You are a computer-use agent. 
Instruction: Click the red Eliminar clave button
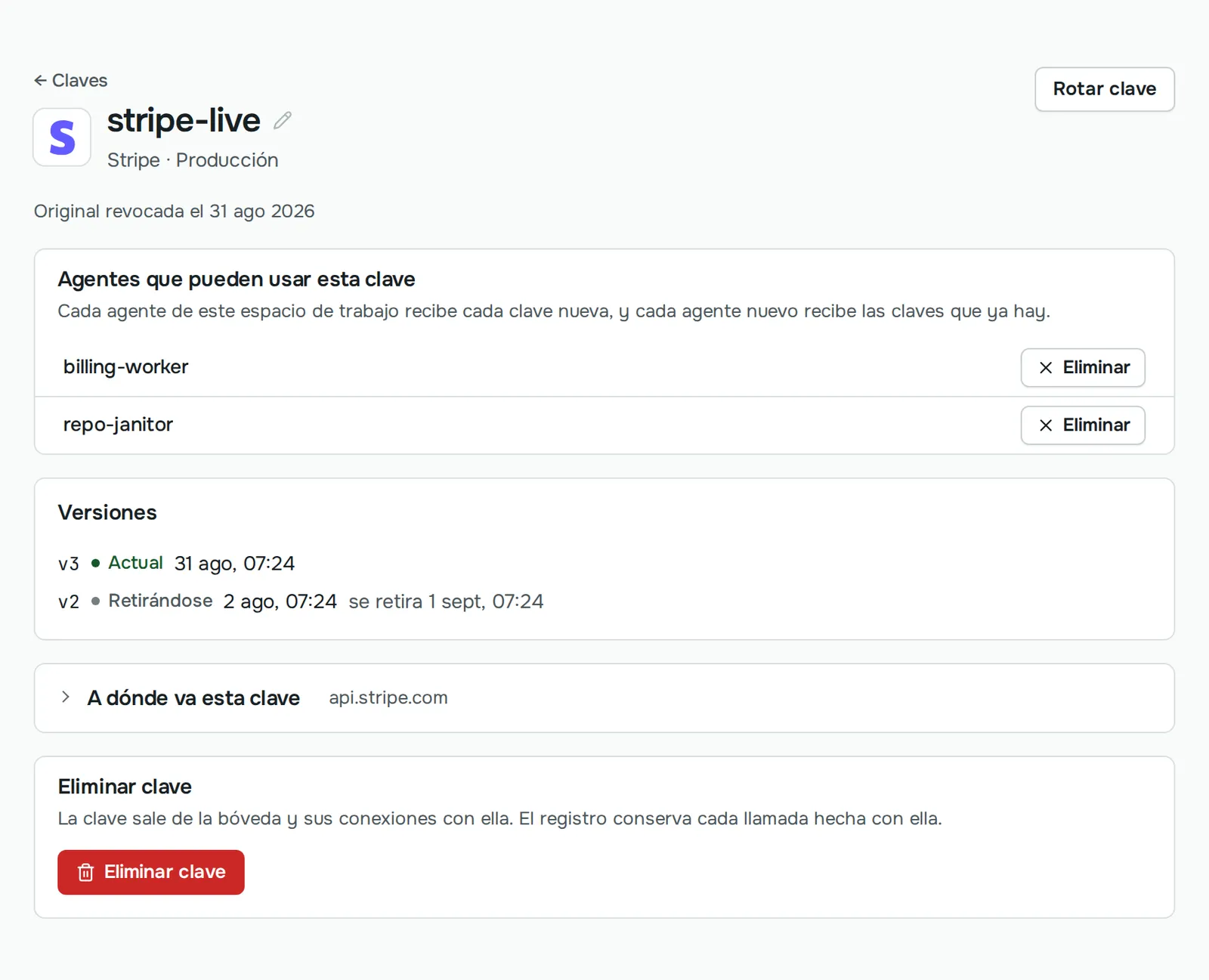click(150, 872)
